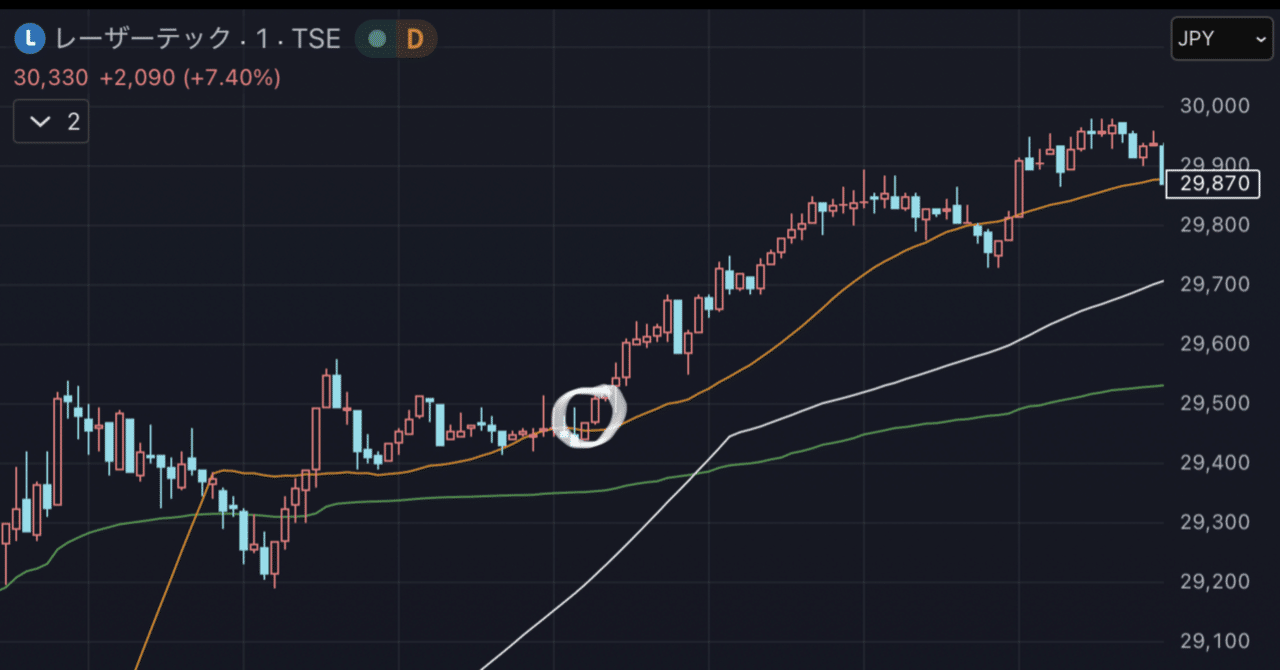Click the 30,330 last price value
1280x670 pixels.
(51, 77)
